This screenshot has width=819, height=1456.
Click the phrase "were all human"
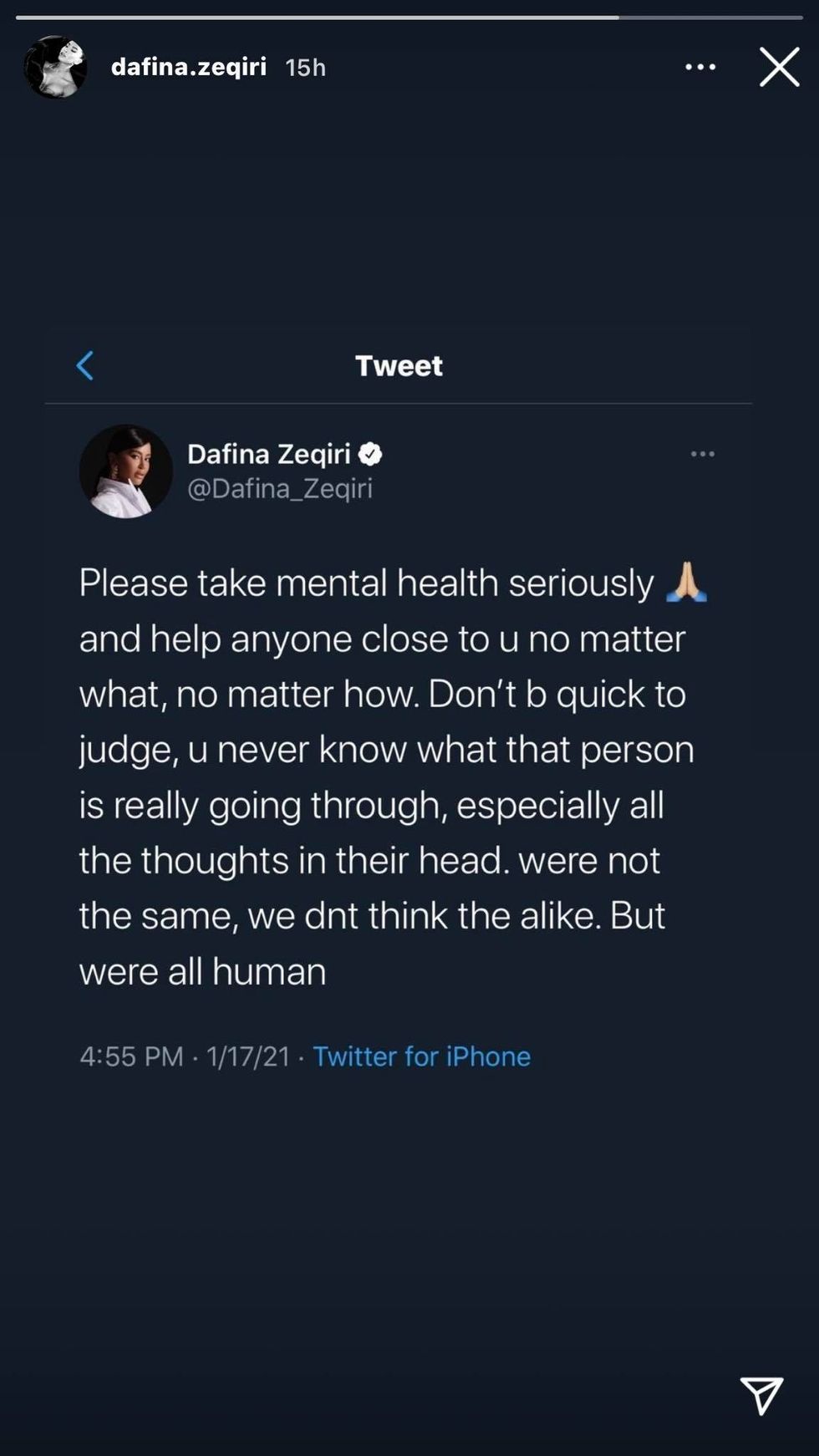click(x=202, y=971)
